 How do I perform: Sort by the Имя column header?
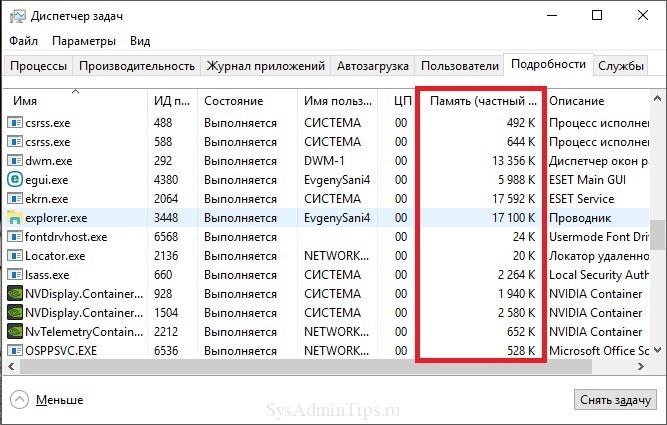tap(75, 101)
